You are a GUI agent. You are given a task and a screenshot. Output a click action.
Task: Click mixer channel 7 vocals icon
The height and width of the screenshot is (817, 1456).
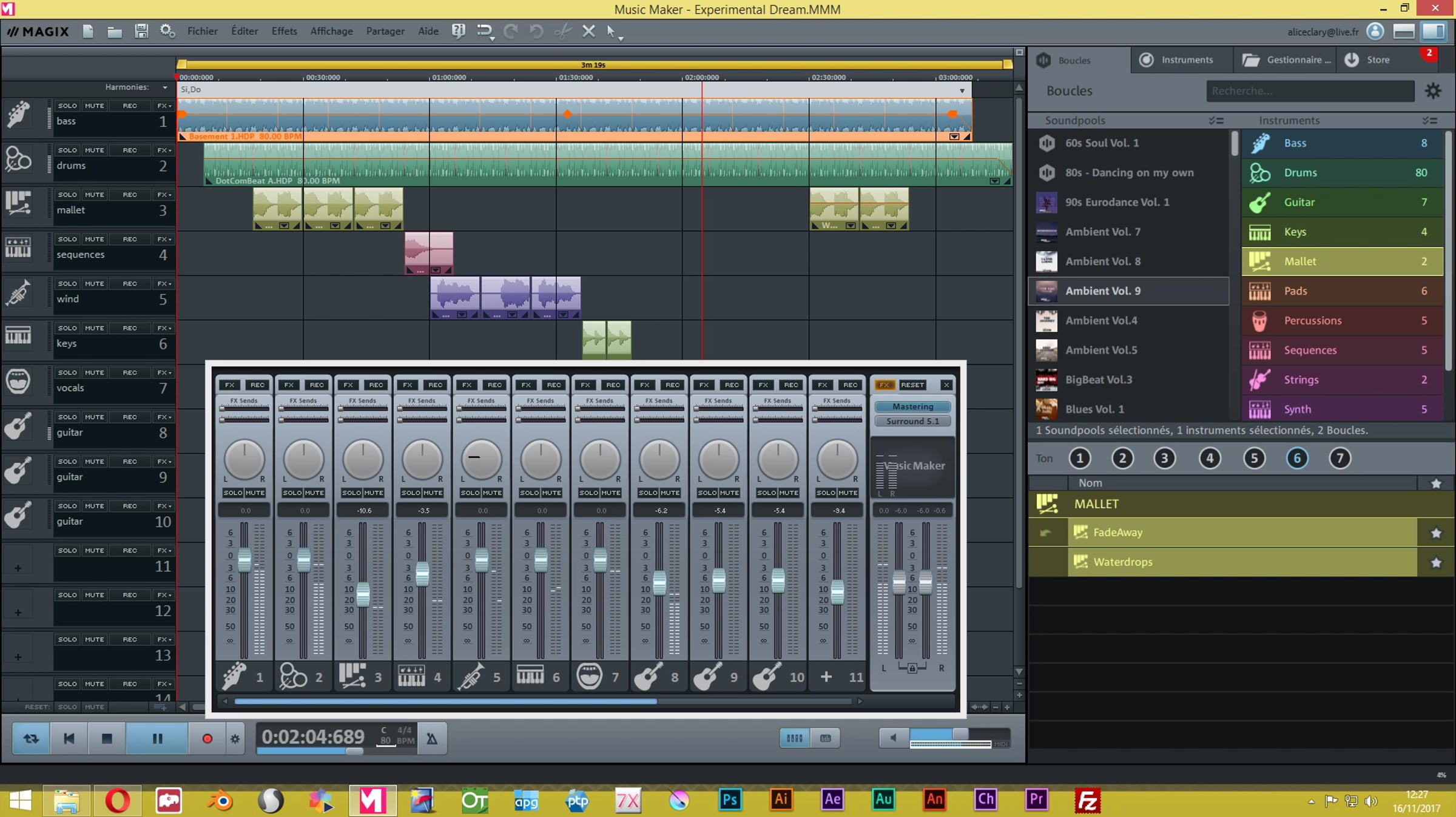(x=589, y=676)
